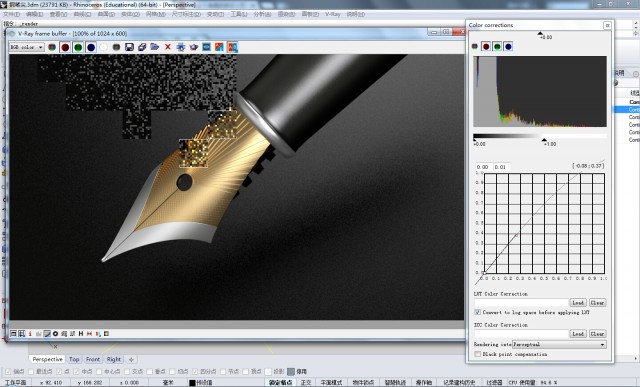Expand Rendering intent Perceptual dropdown
This screenshot has width=640, height=387.
coord(560,345)
